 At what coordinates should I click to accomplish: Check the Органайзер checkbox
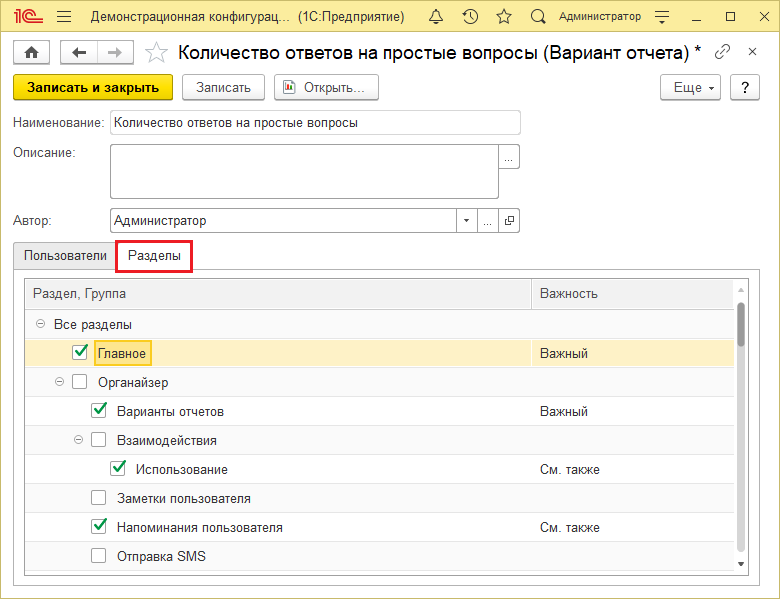[80, 382]
